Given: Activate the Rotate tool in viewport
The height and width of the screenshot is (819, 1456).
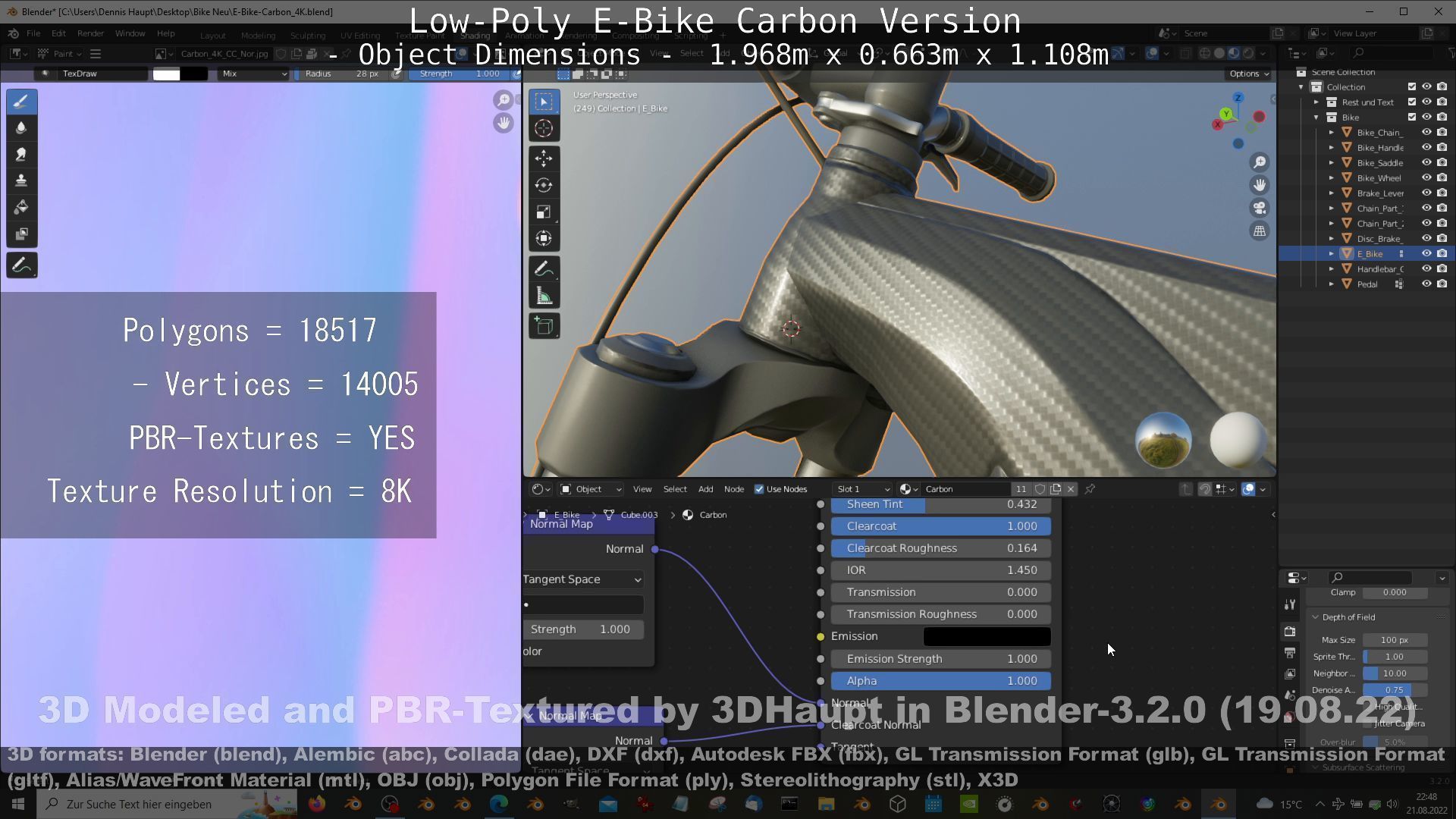Looking at the screenshot, I should (x=544, y=185).
